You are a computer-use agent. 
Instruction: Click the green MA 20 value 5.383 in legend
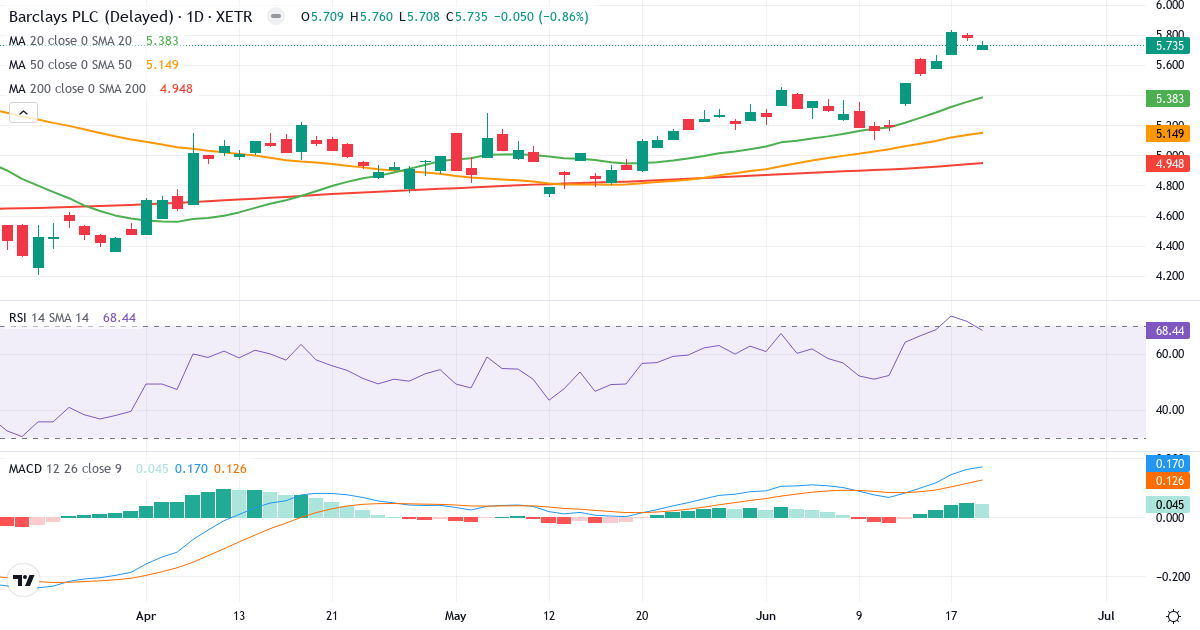coord(162,41)
